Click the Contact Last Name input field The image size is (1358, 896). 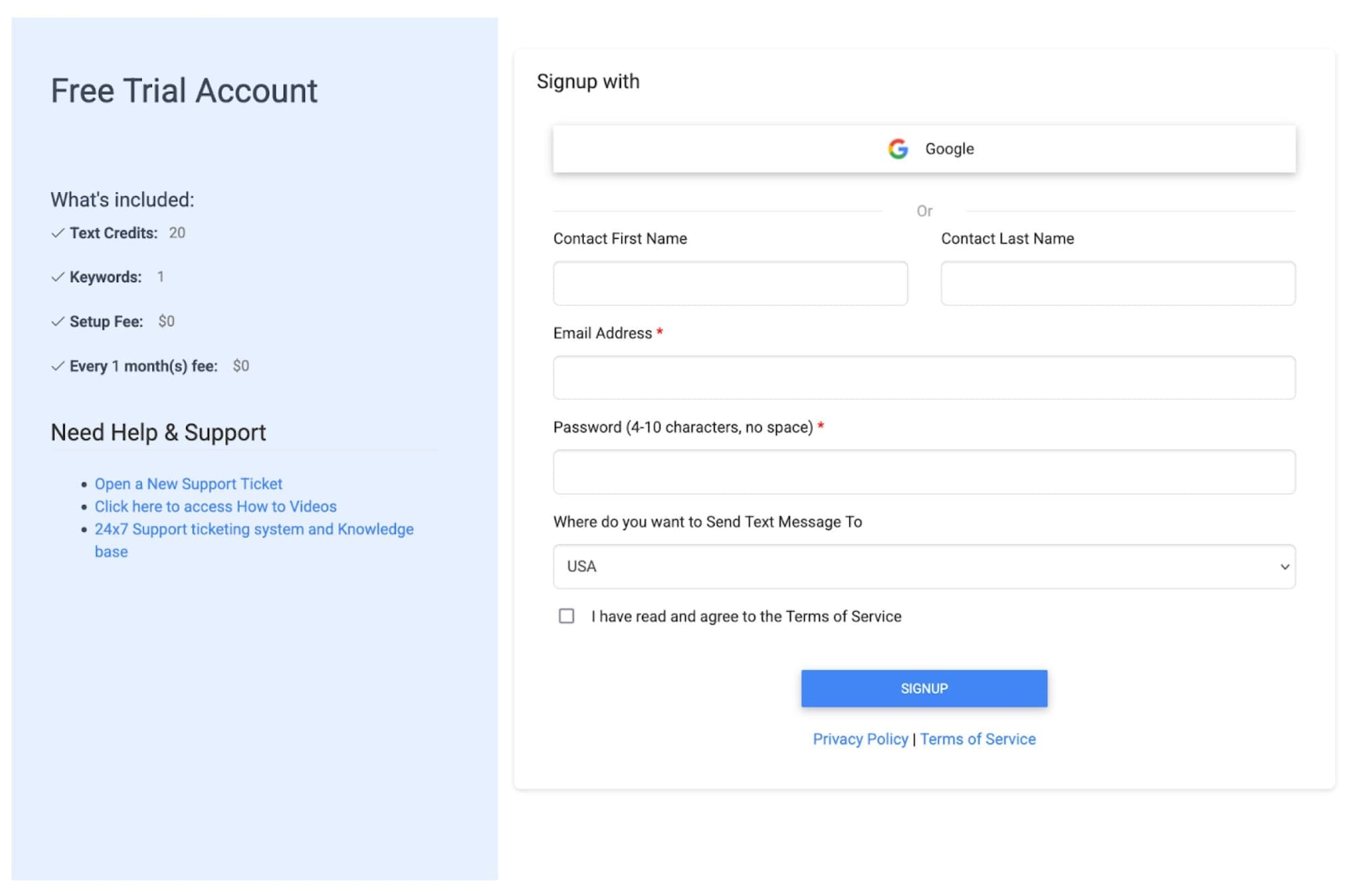(x=1117, y=282)
